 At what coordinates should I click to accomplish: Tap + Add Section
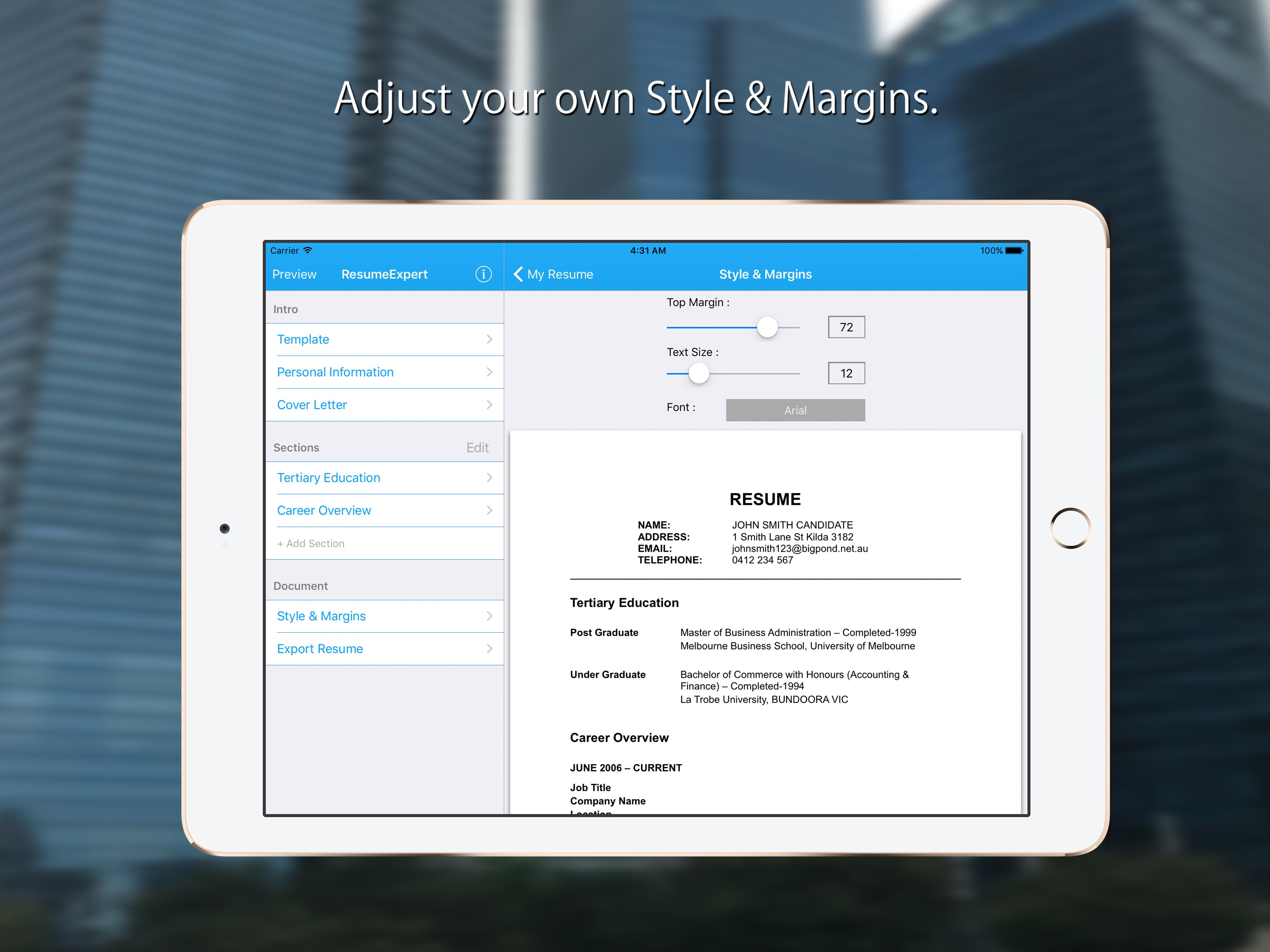point(311,543)
